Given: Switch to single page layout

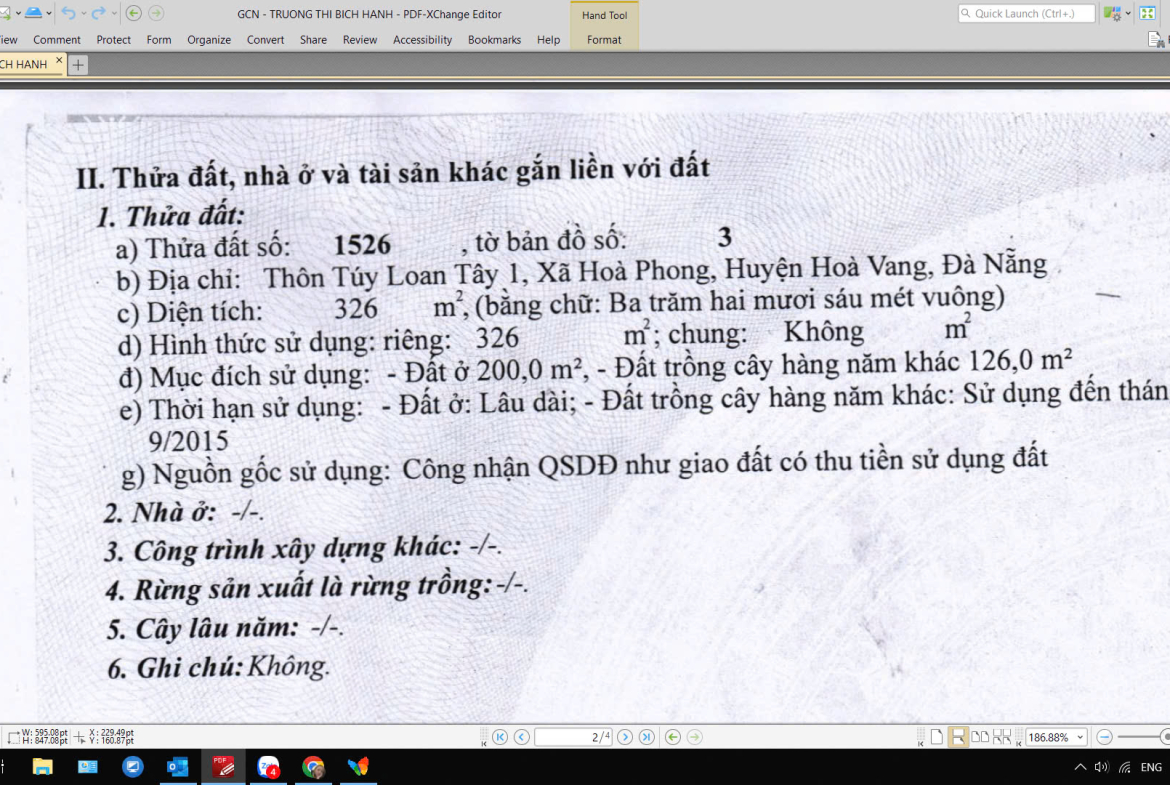Looking at the screenshot, I should click(937, 737).
